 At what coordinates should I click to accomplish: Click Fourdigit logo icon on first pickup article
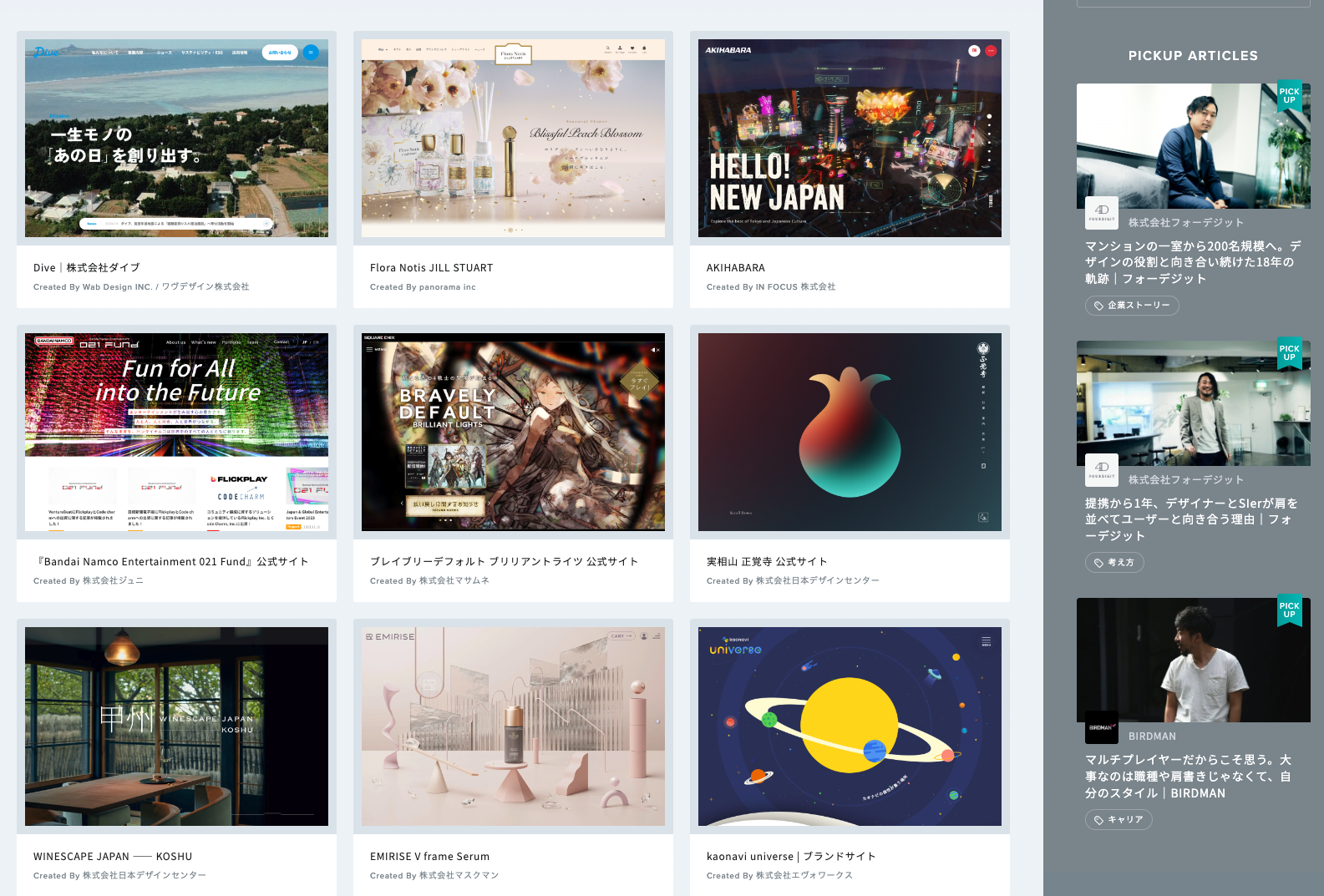click(1102, 213)
